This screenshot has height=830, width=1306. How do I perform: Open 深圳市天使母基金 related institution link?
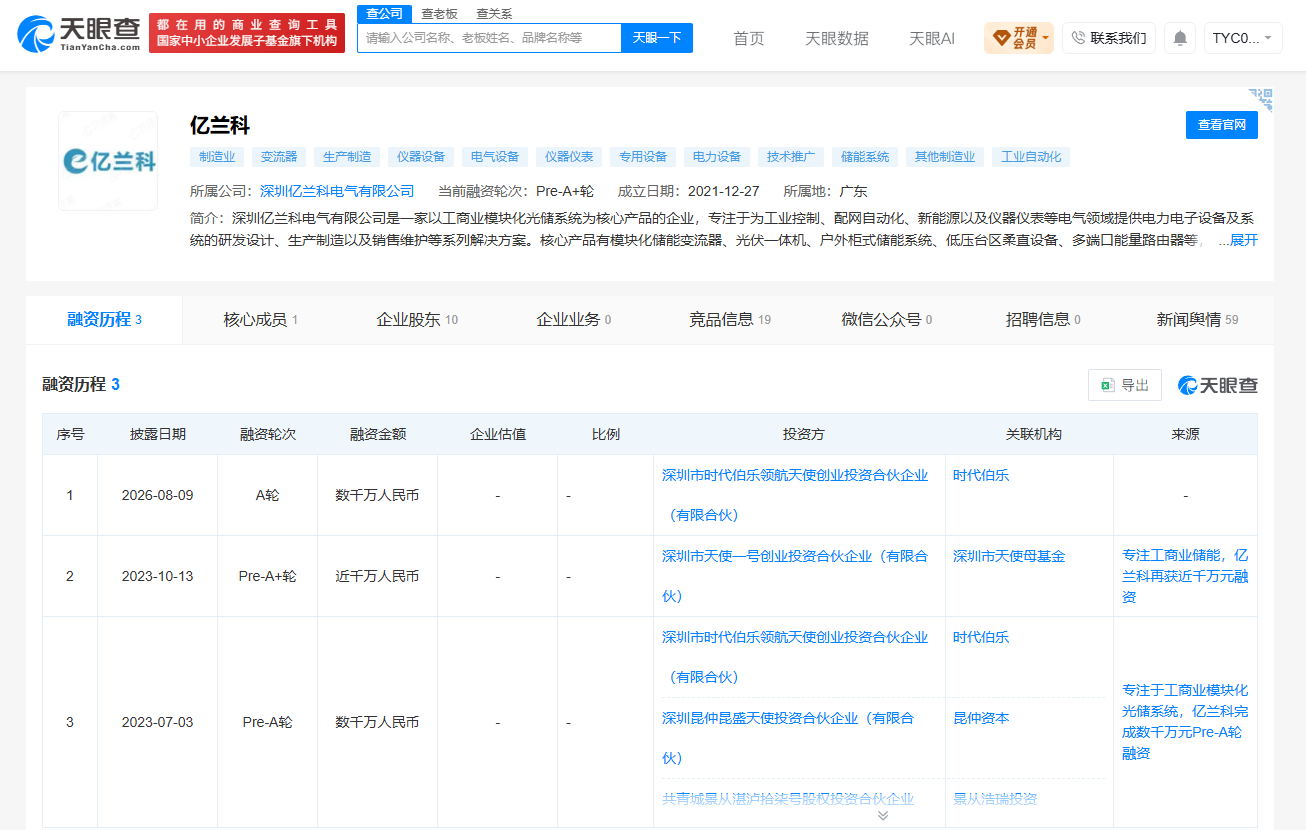tap(1009, 557)
